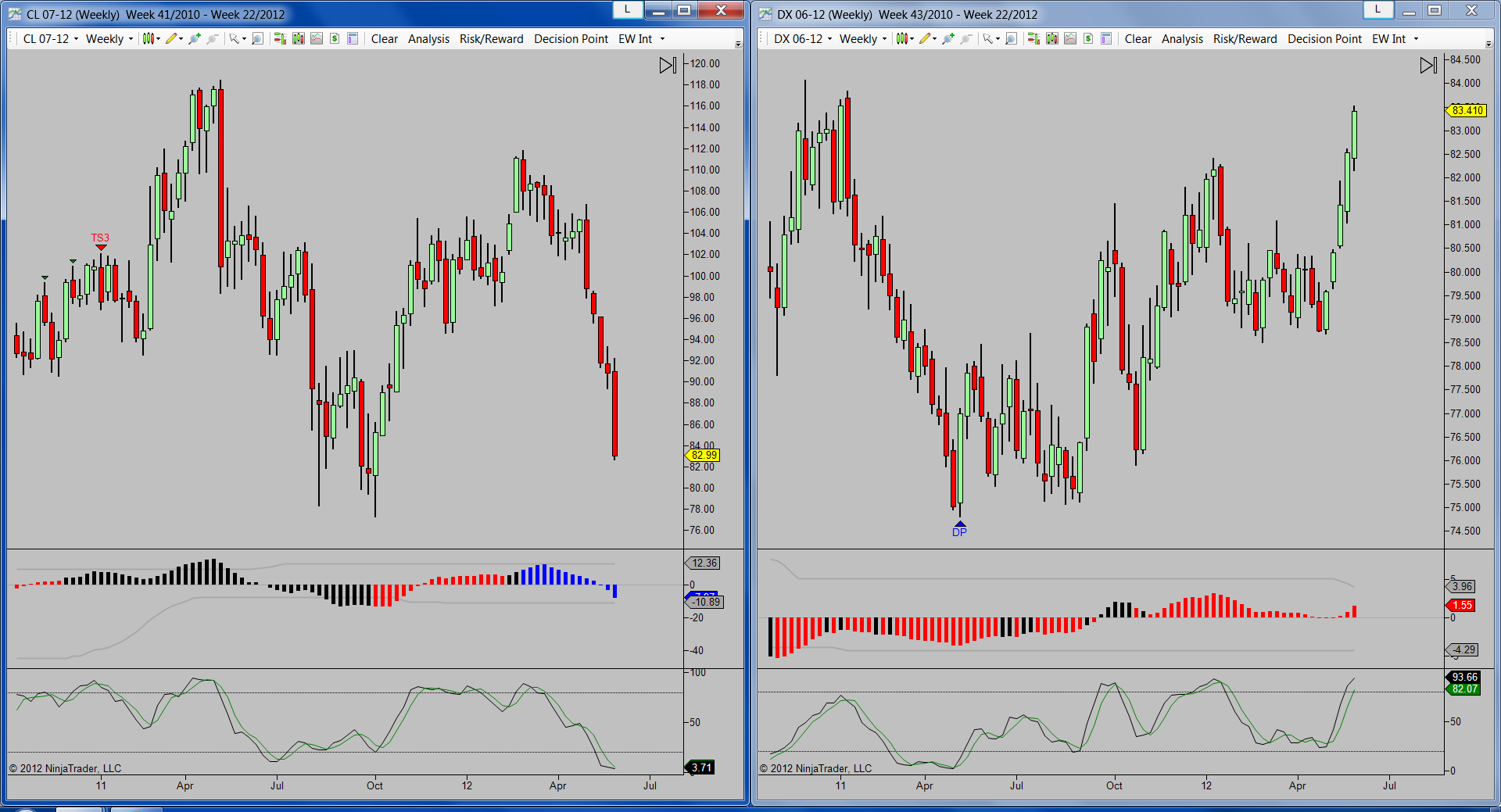Jump to last bar in DX chart
This screenshot has height=812, width=1501.
[1428, 66]
